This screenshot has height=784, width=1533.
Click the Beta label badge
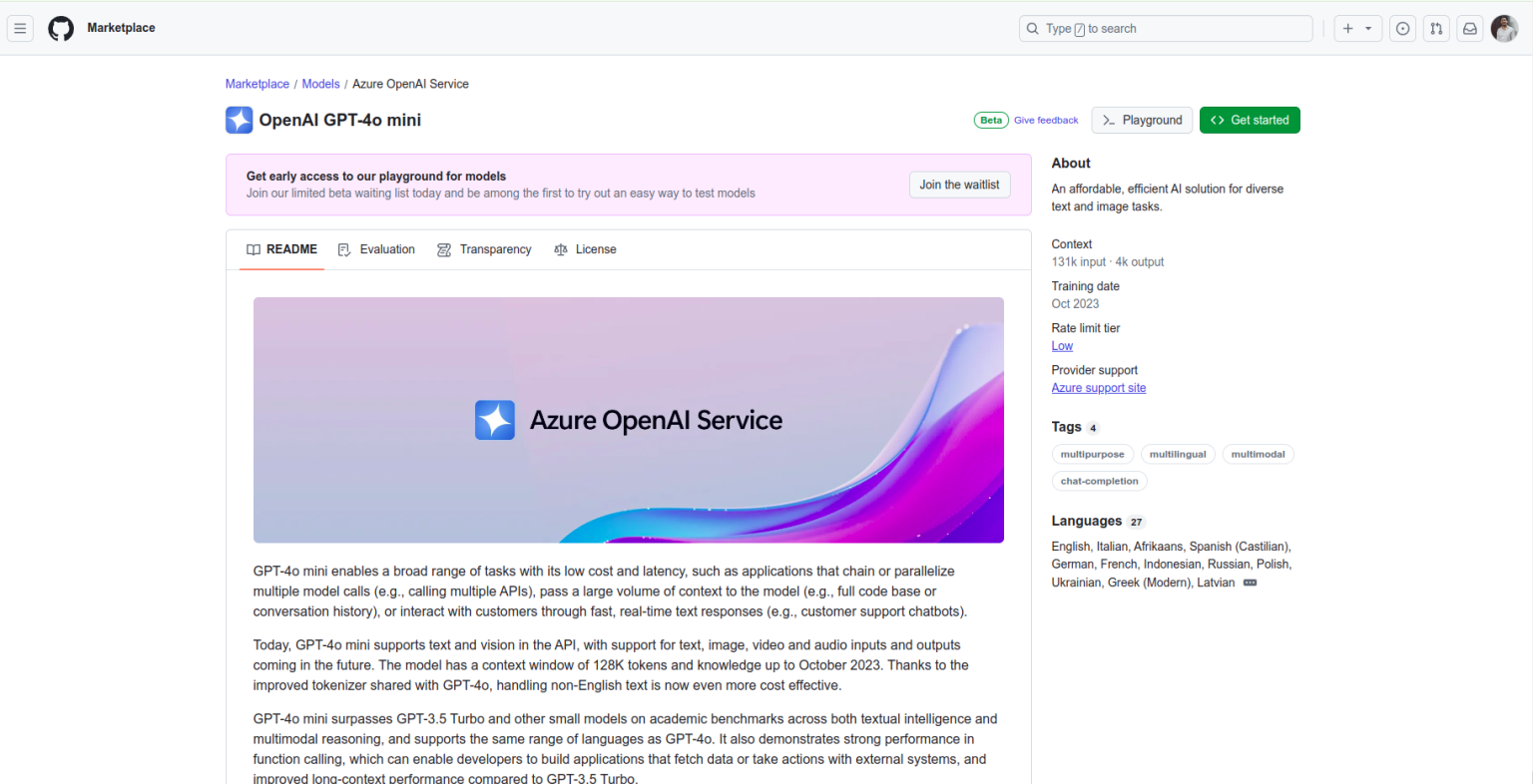pos(991,120)
